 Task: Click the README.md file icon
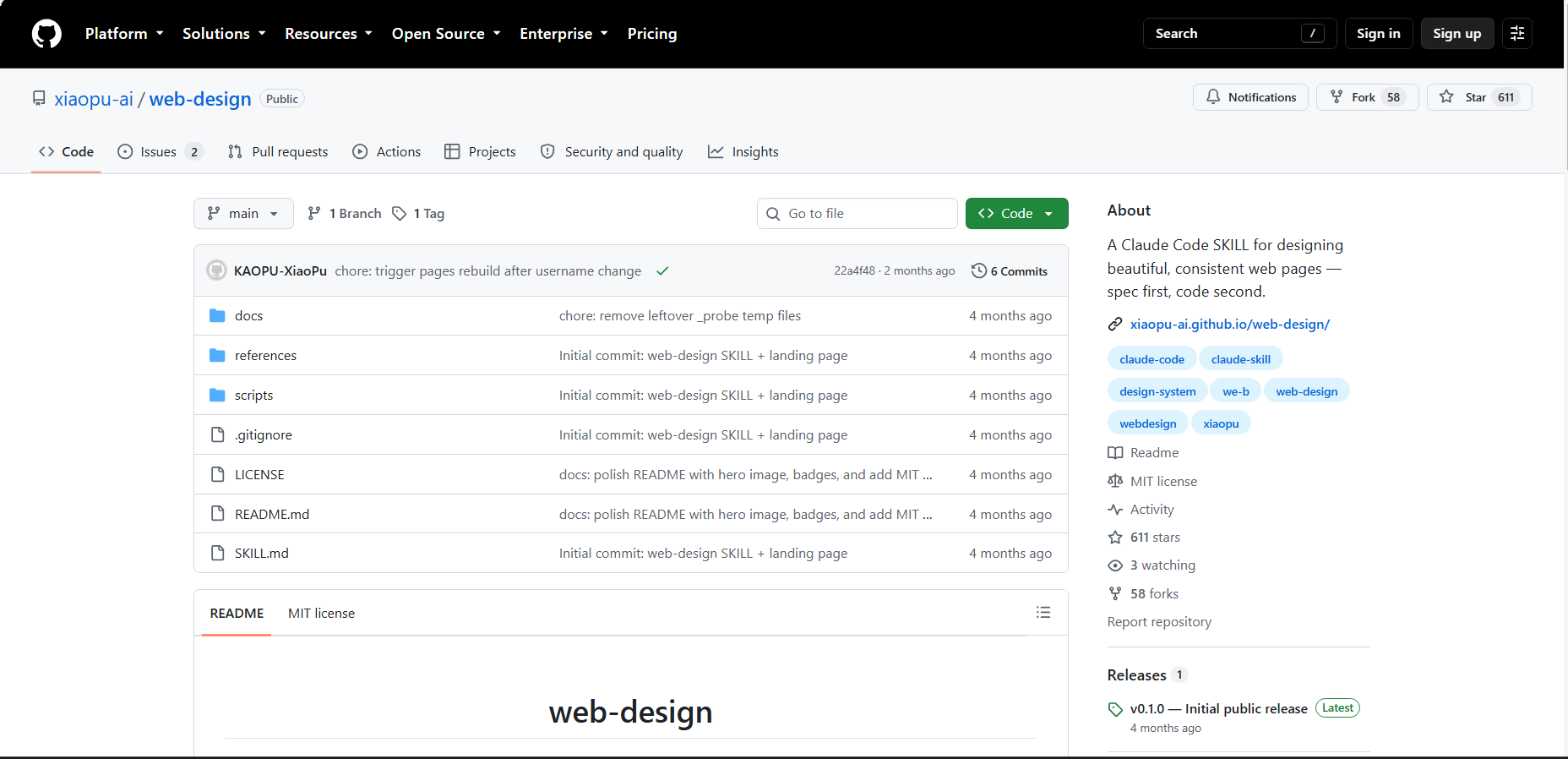click(x=217, y=514)
